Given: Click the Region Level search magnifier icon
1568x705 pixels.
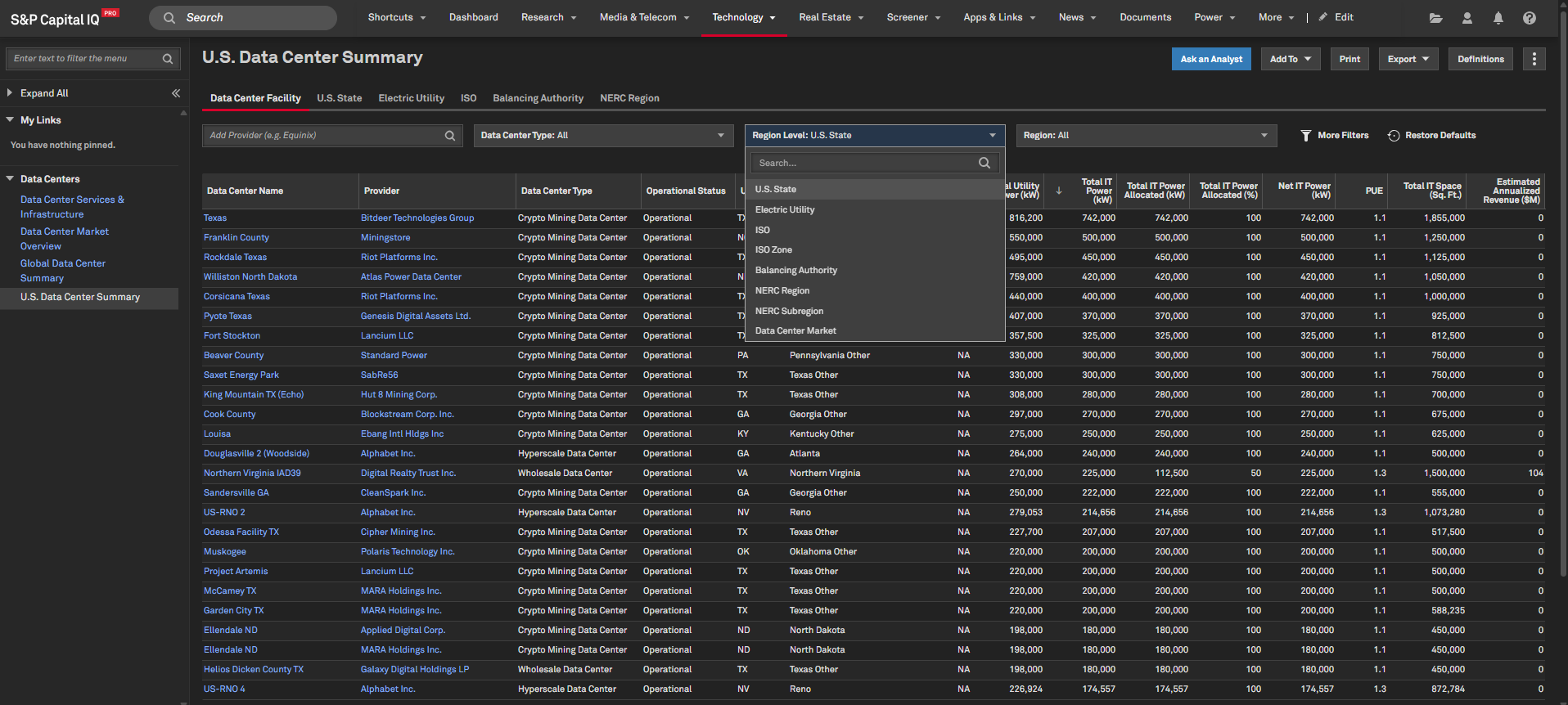Looking at the screenshot, I should [x=985, y=163].
